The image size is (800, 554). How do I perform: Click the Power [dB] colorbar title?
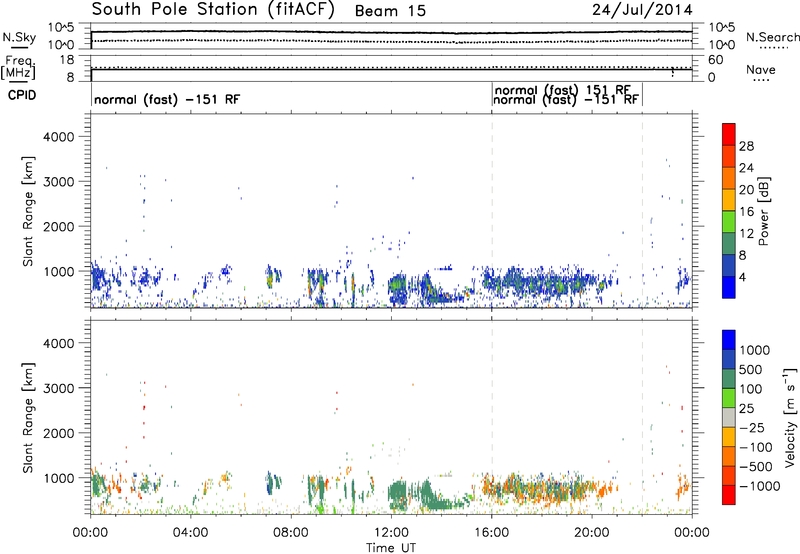[764, 211]
